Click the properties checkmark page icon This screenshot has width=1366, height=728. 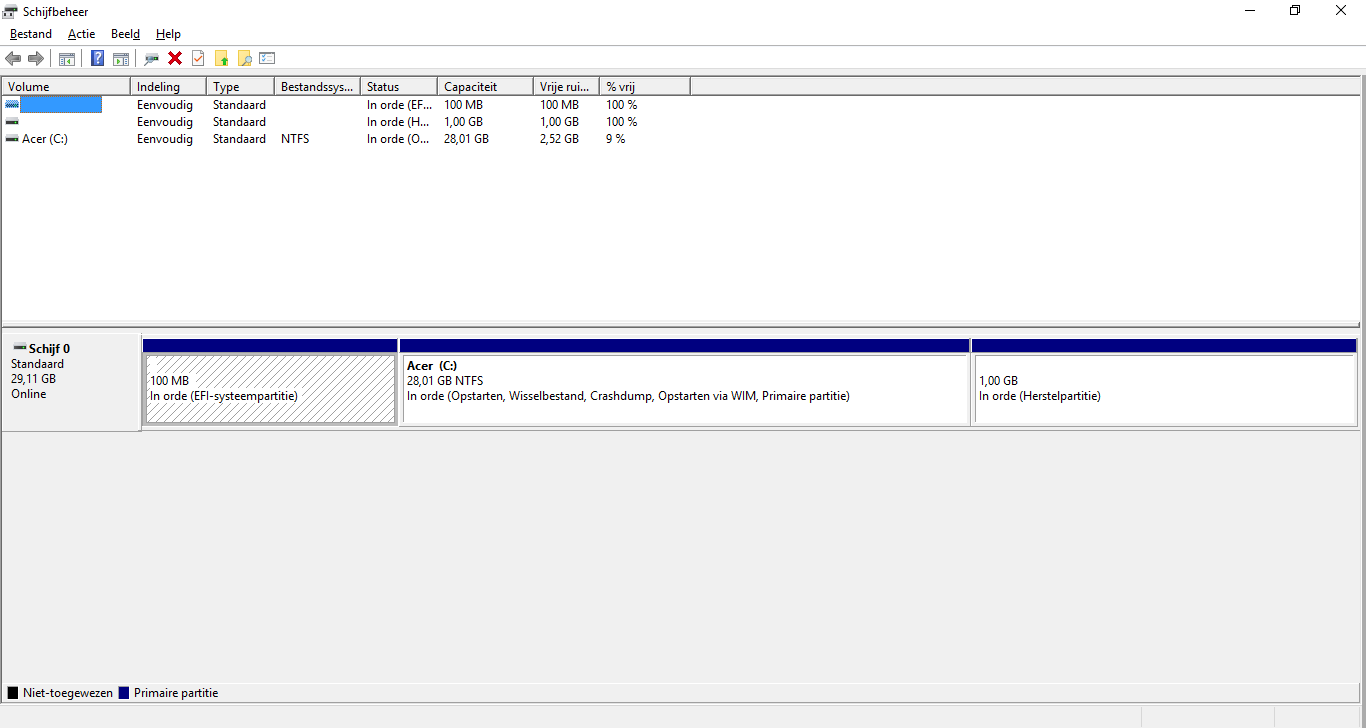pos(198,58)
